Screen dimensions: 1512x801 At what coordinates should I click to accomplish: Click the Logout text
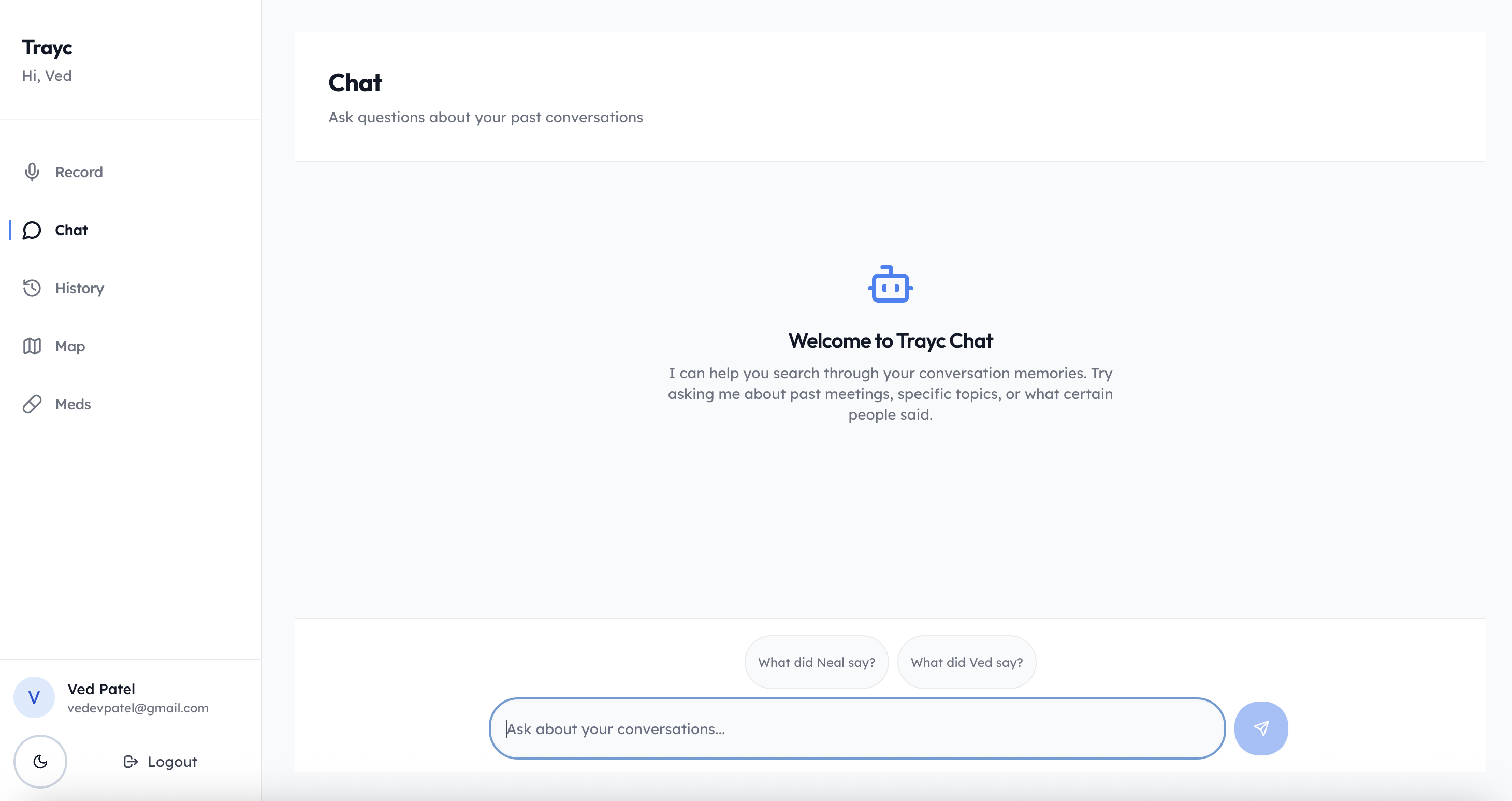click(172, 762)
